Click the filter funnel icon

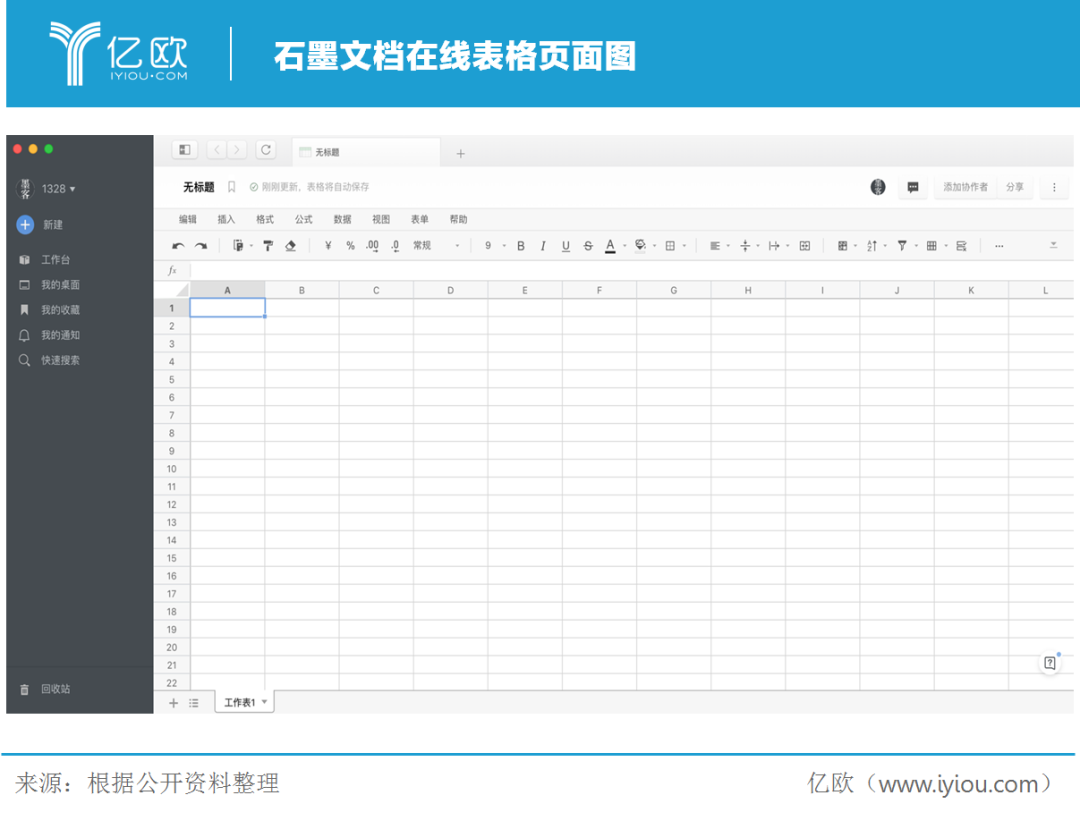pyautogui.click(x=902, y=246)
